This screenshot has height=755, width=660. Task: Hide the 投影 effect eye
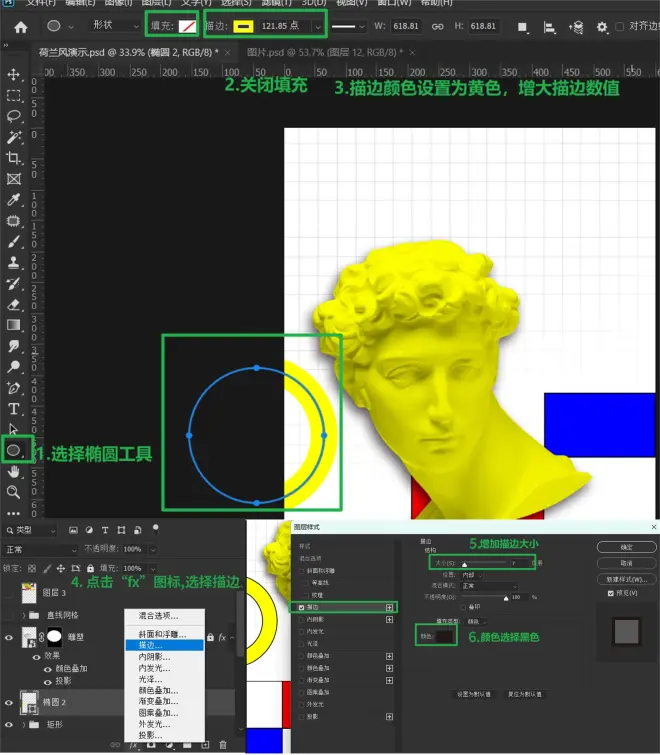coord(48,681)
